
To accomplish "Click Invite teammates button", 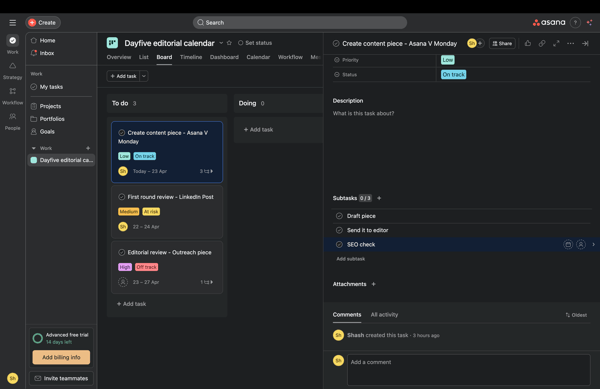I will (61, 378).
